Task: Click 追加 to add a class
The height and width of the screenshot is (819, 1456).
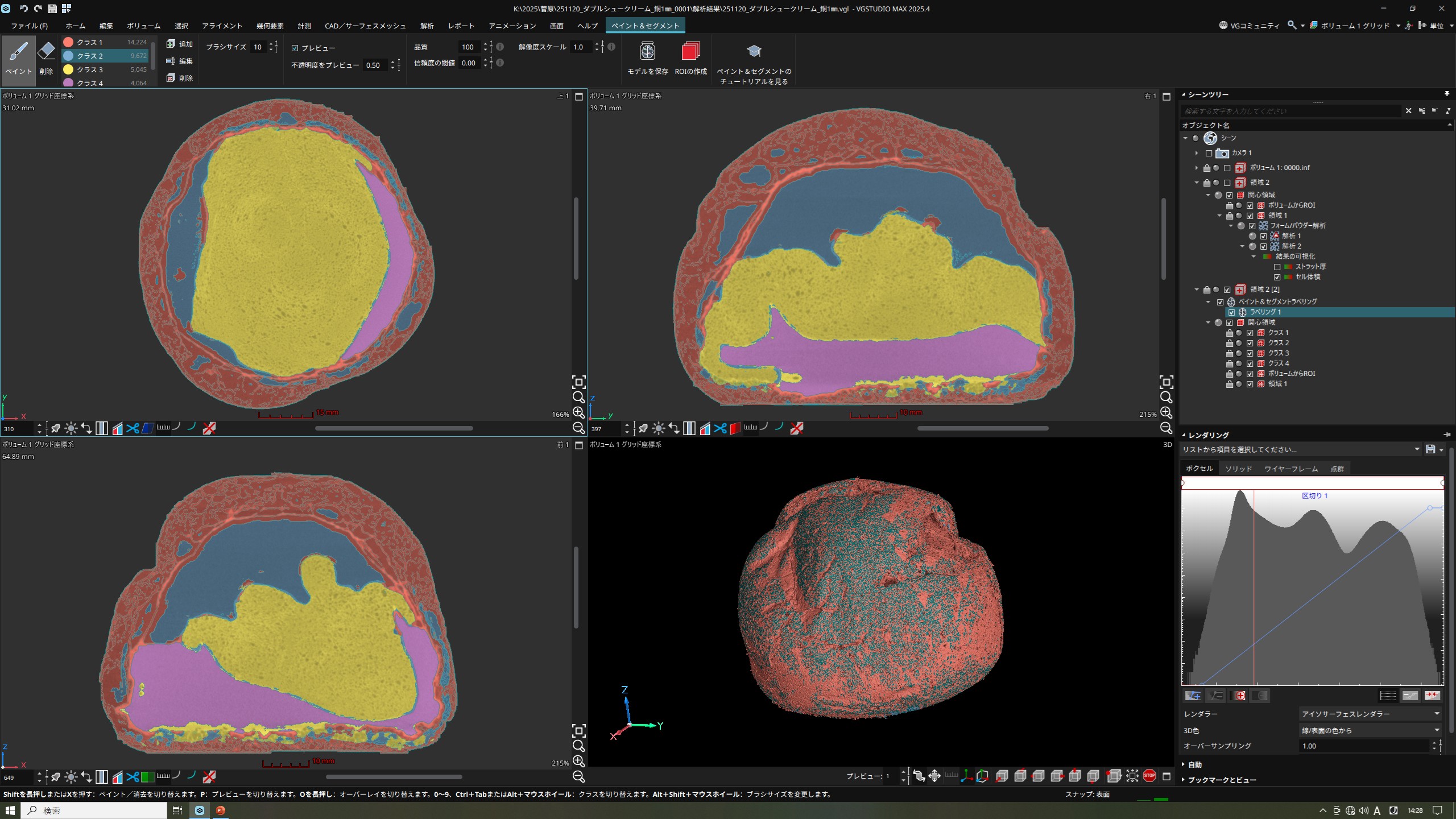Action: click(180, 44)
